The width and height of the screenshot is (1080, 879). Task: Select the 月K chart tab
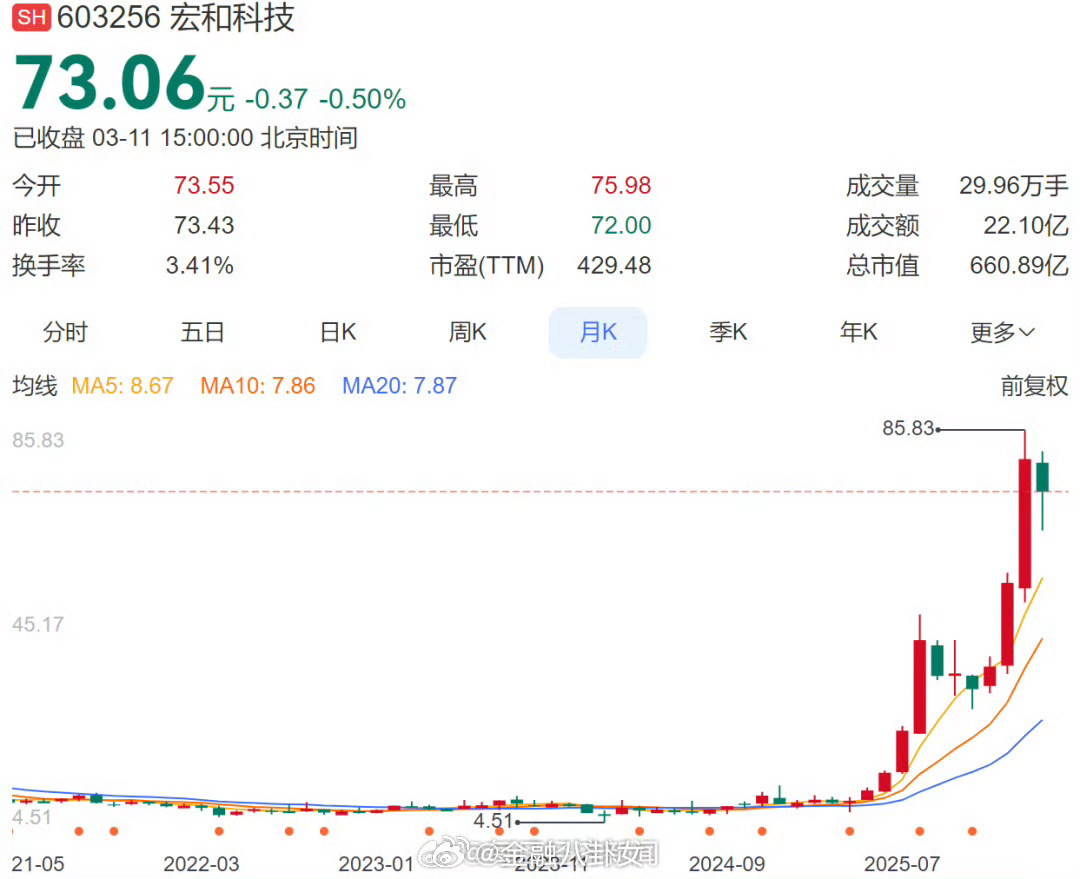coord(598,332)
